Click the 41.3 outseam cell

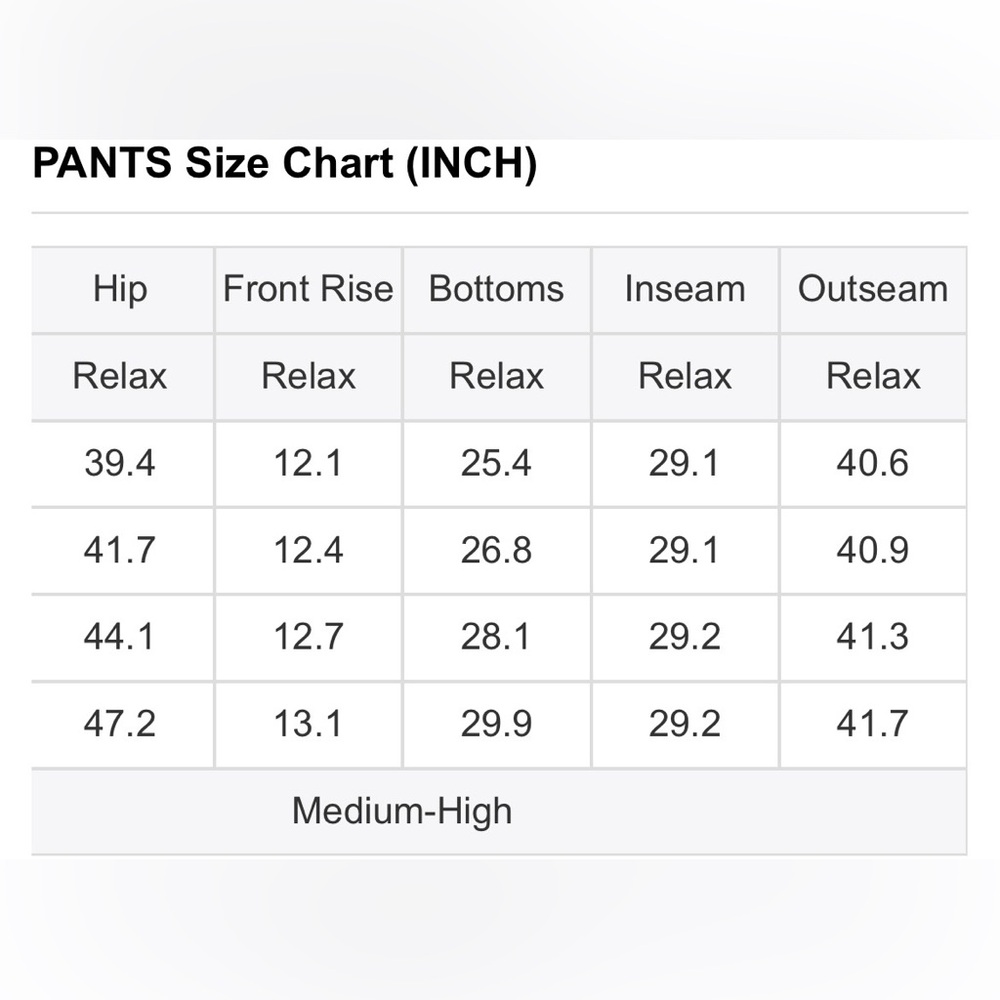click(x=872, y=636)
